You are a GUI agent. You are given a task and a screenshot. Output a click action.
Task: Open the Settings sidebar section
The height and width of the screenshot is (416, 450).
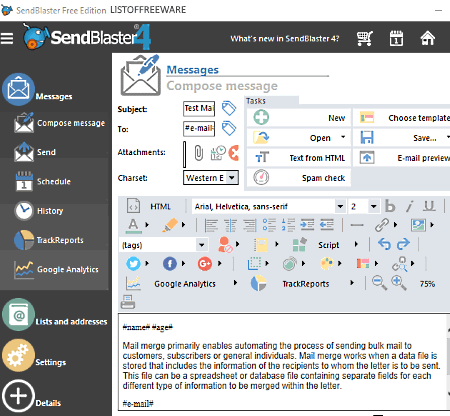tap(34, 356)
